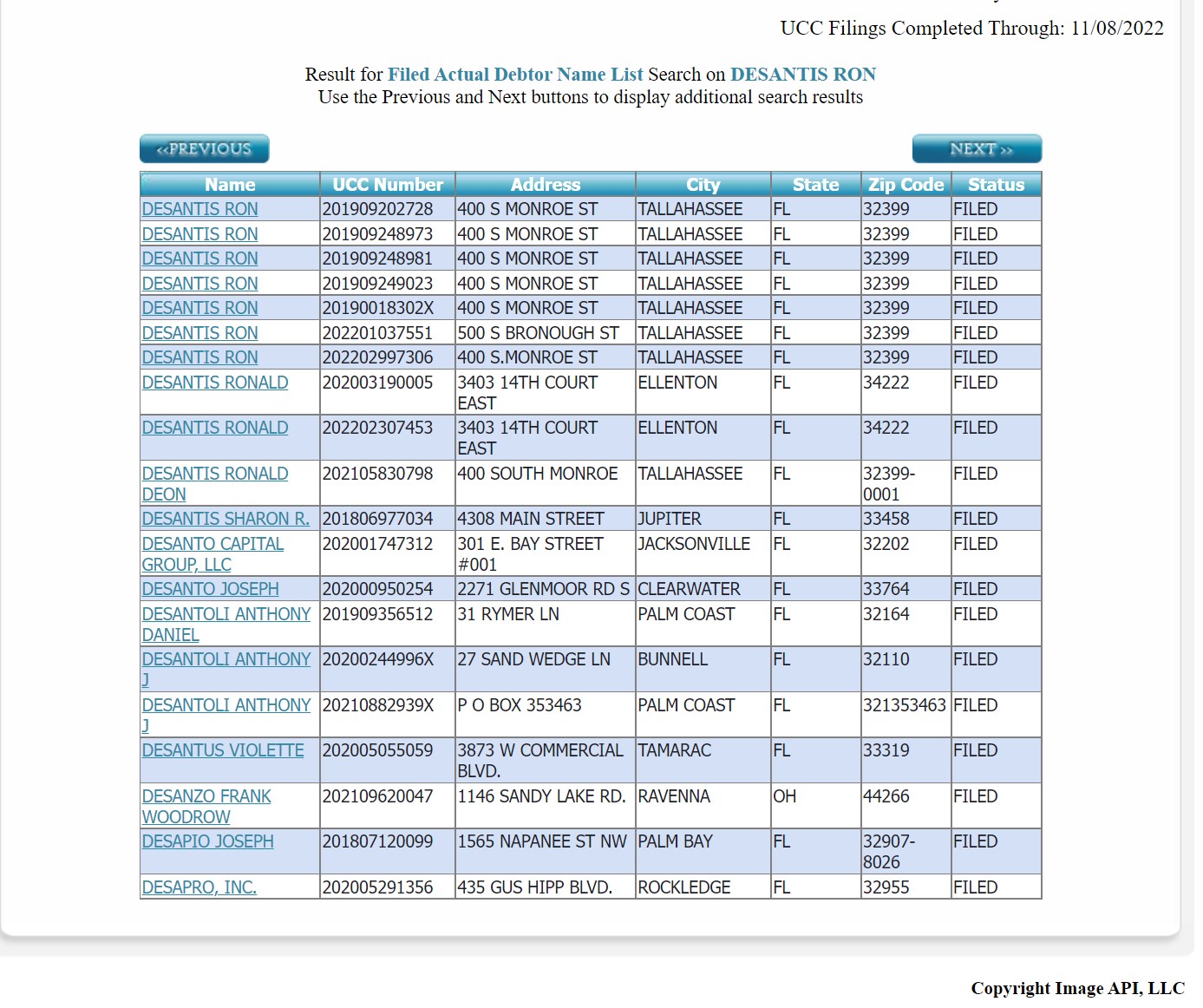Image resolution: width=1203 pixels, height=1008 pixels.
Task: Open DESANTIS RON link for UCC 201909248981
Action: [199, 259]
